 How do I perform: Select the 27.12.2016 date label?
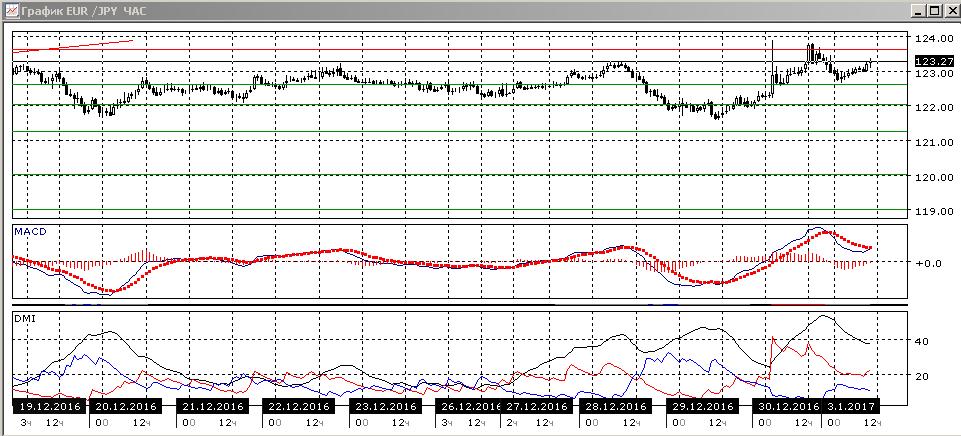pos(538,406)
